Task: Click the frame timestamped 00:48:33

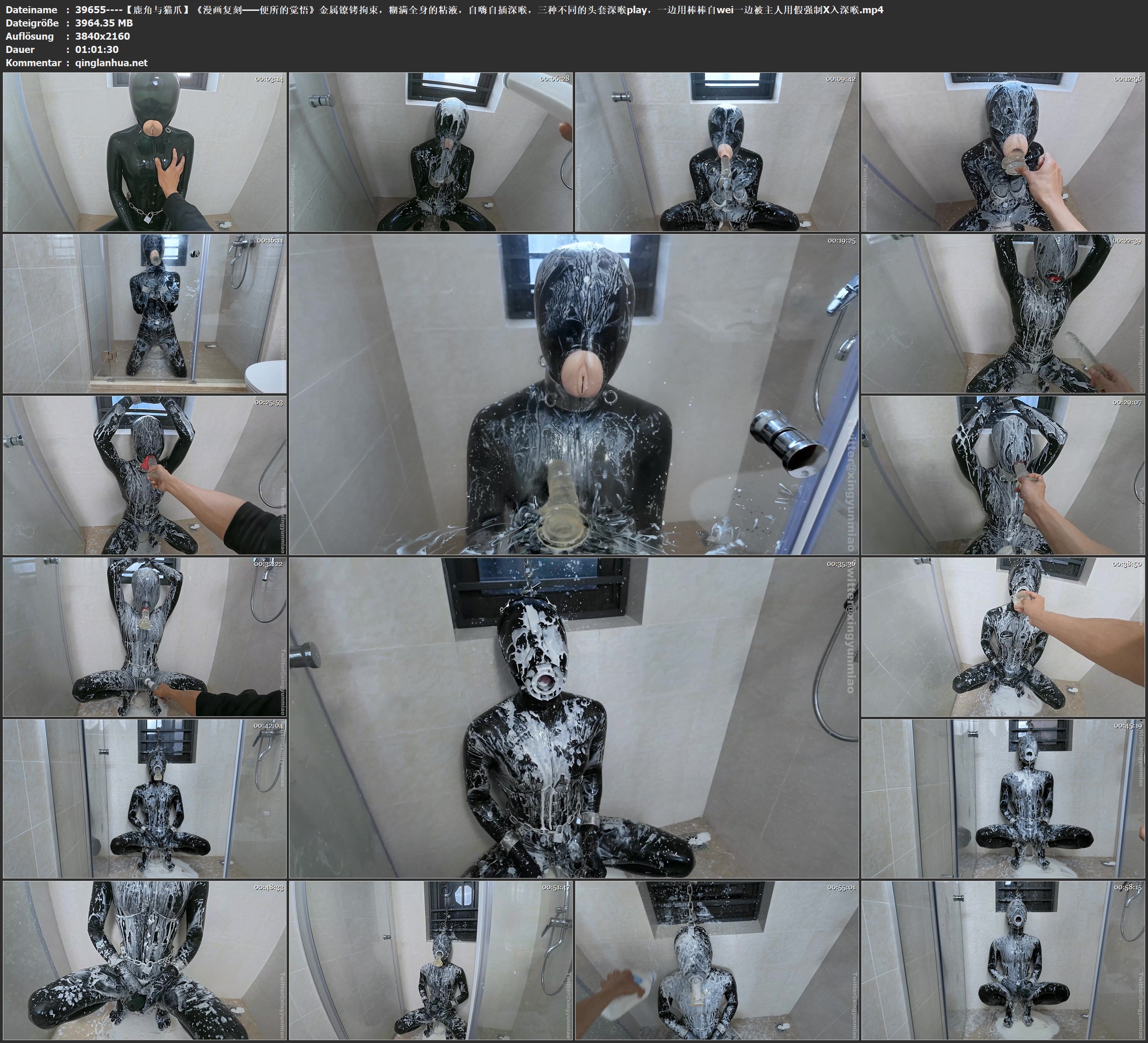Action: [145, 960]
